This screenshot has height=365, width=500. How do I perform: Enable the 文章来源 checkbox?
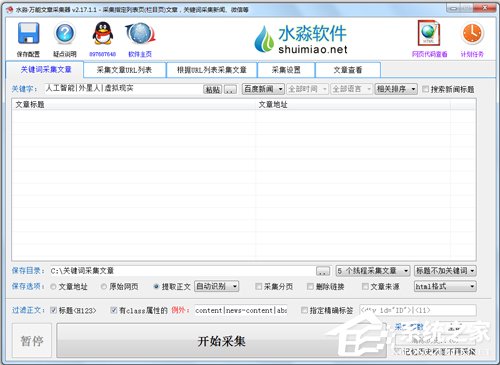pos(365,286)
